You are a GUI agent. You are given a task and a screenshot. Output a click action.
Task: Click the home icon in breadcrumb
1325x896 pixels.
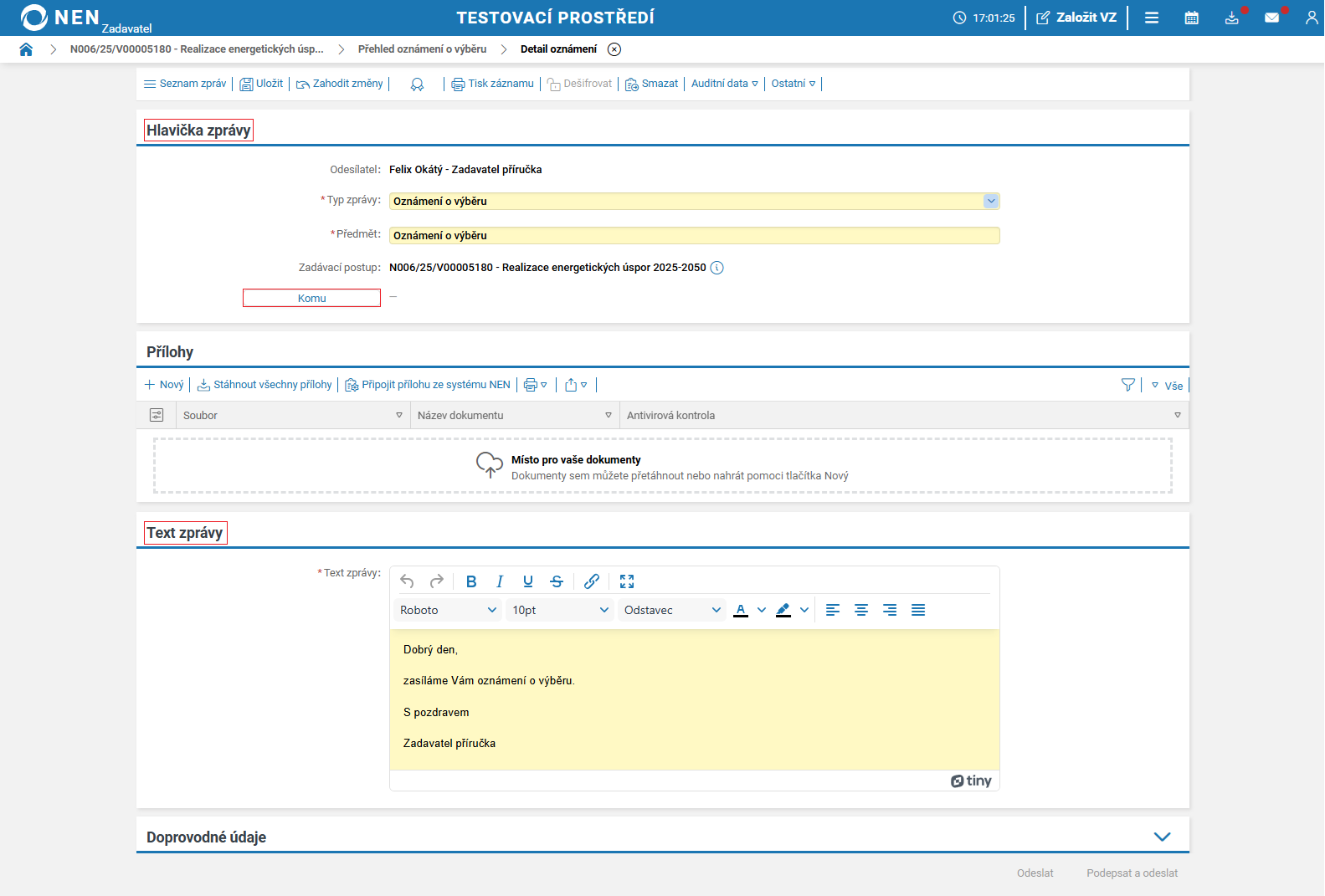pos(26,49)
